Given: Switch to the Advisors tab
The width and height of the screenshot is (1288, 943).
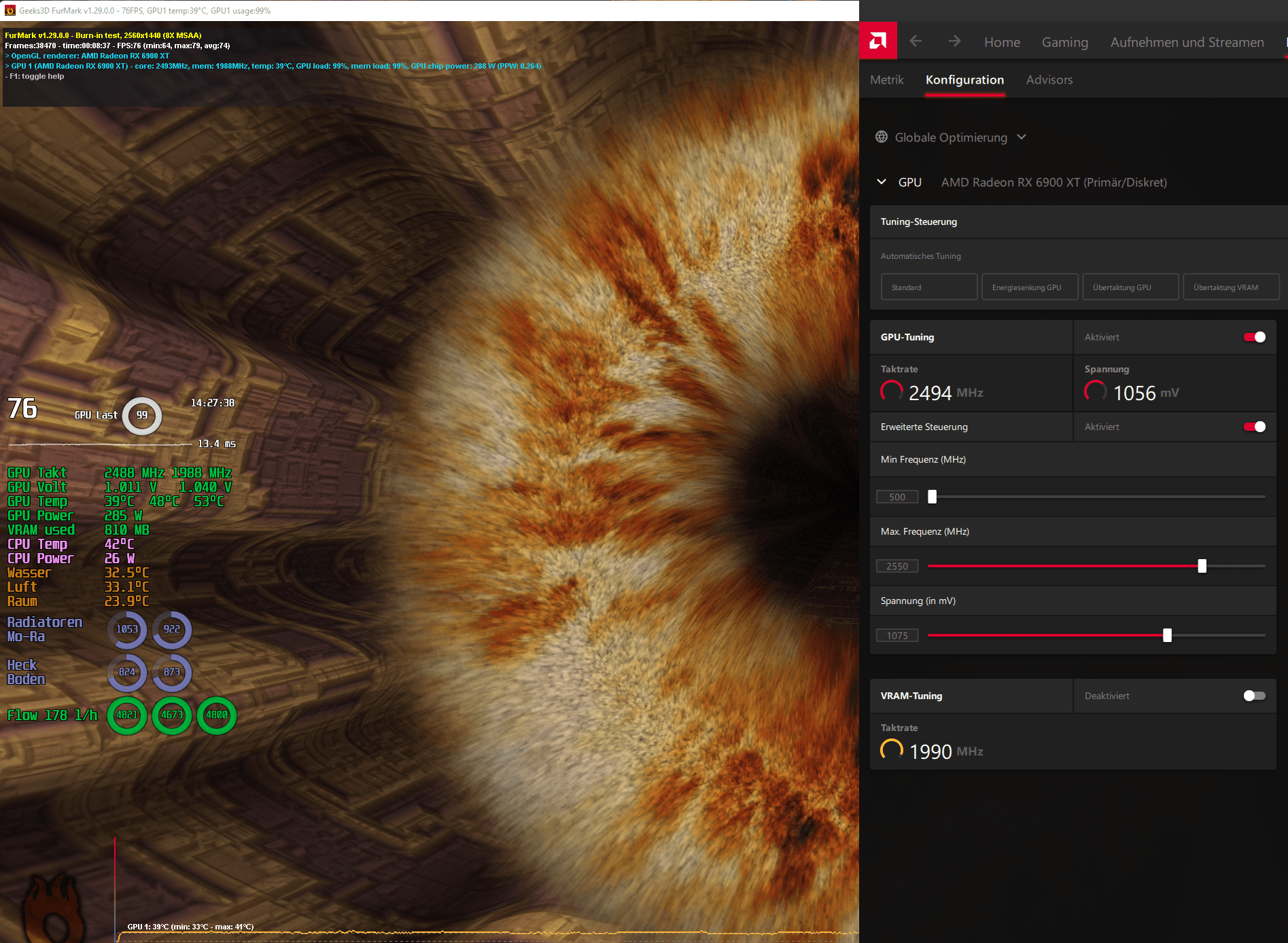Looking at the screenshot, I should [x=1049, y=79].
